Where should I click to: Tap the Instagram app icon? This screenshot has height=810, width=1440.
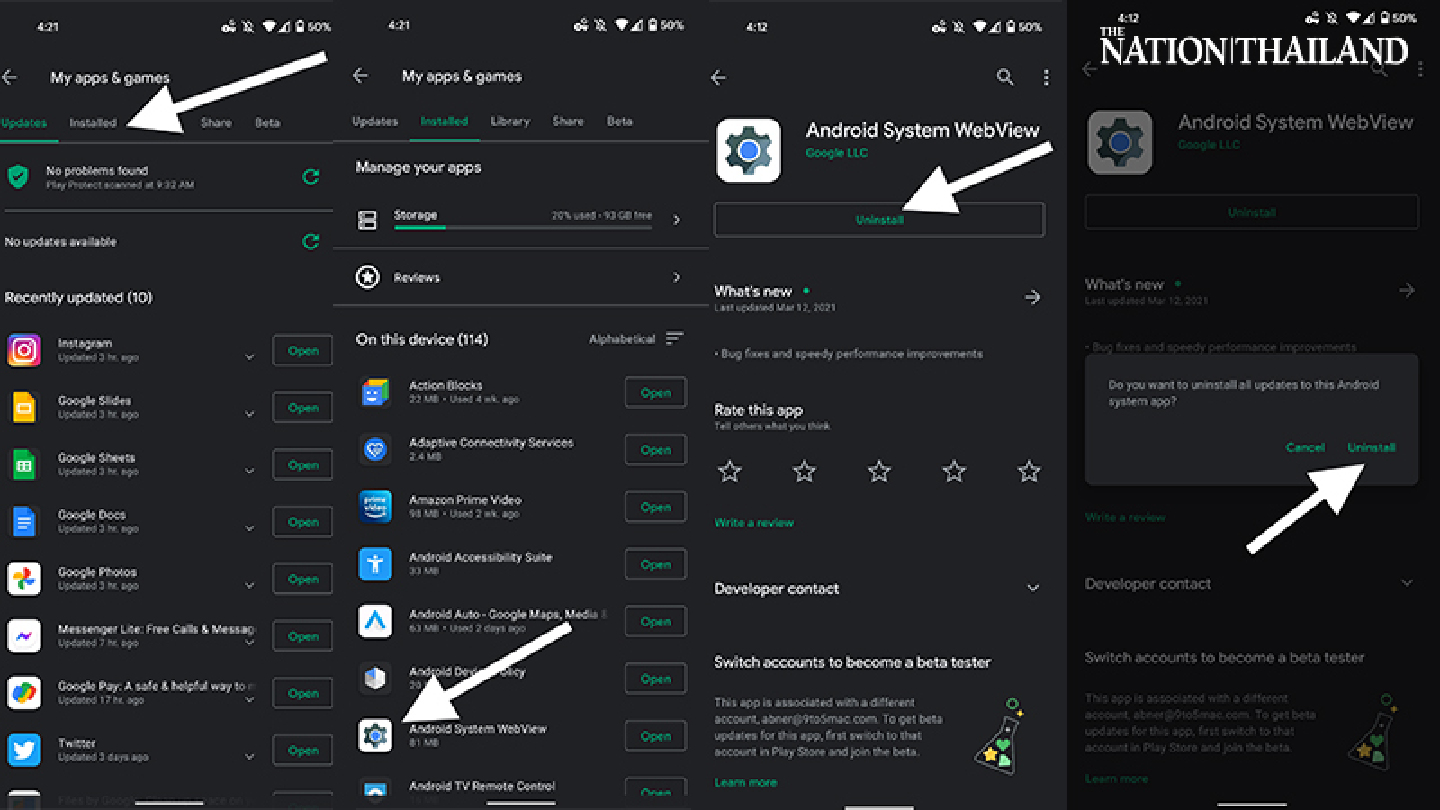24,350
